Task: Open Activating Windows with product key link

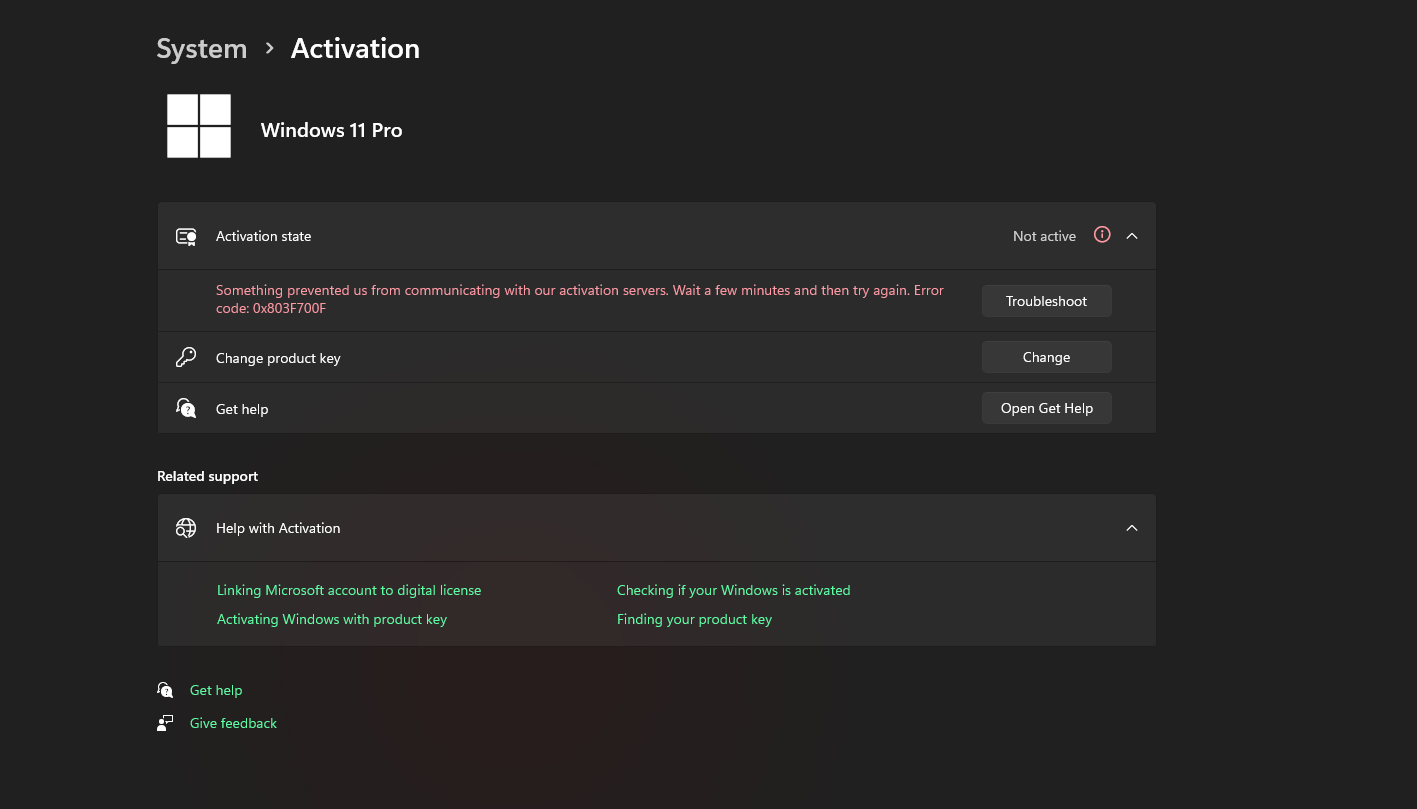Action: tap(332, 619)
